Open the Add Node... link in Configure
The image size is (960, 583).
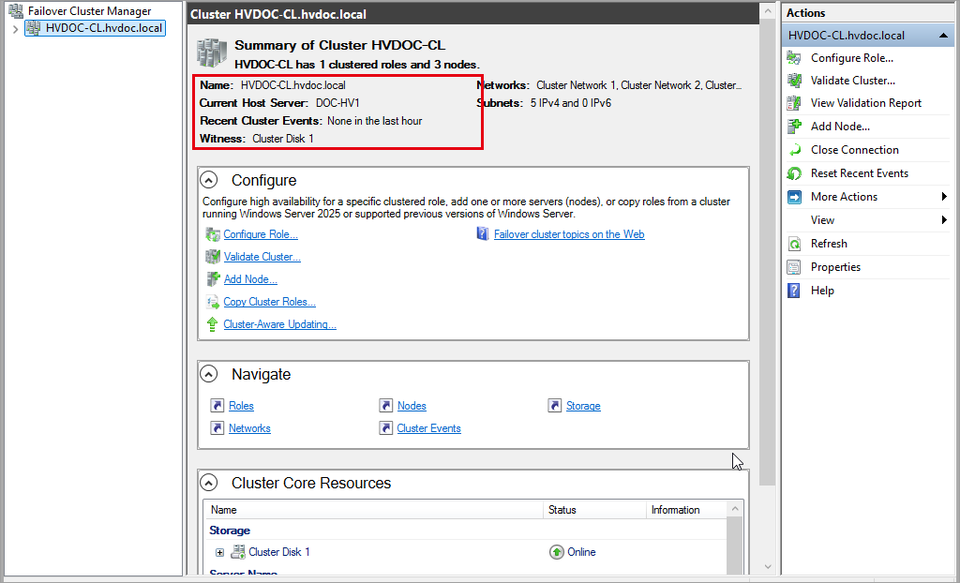coord(250,279)
